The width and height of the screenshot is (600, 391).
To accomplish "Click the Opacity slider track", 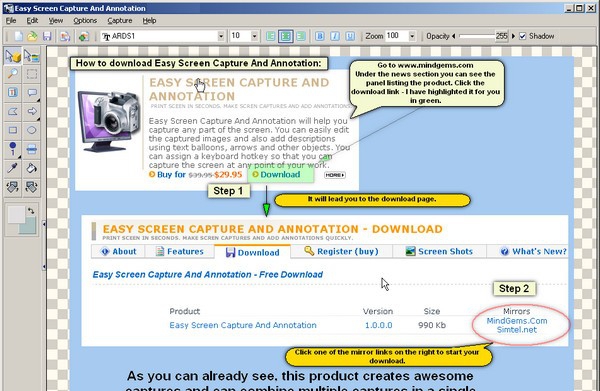I will click(x=477, y=36).
